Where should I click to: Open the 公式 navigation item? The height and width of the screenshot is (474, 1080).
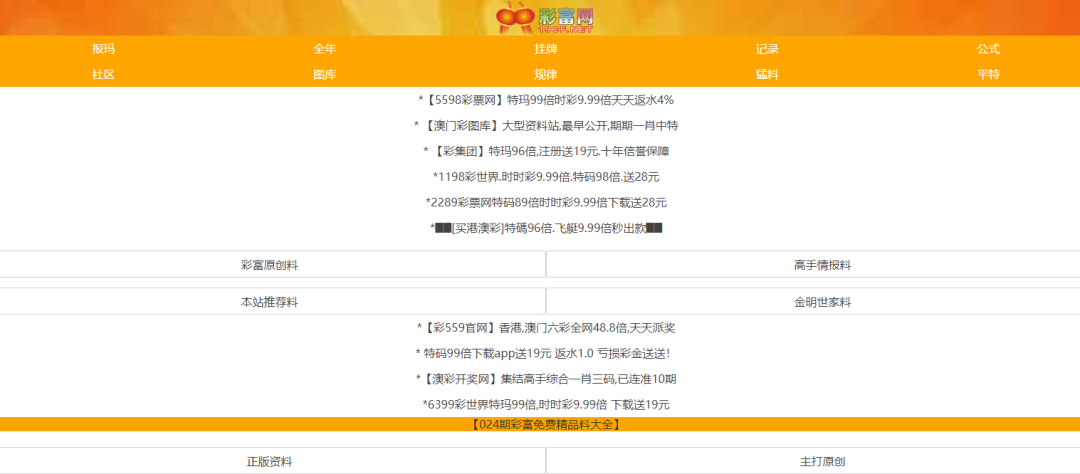988,49
